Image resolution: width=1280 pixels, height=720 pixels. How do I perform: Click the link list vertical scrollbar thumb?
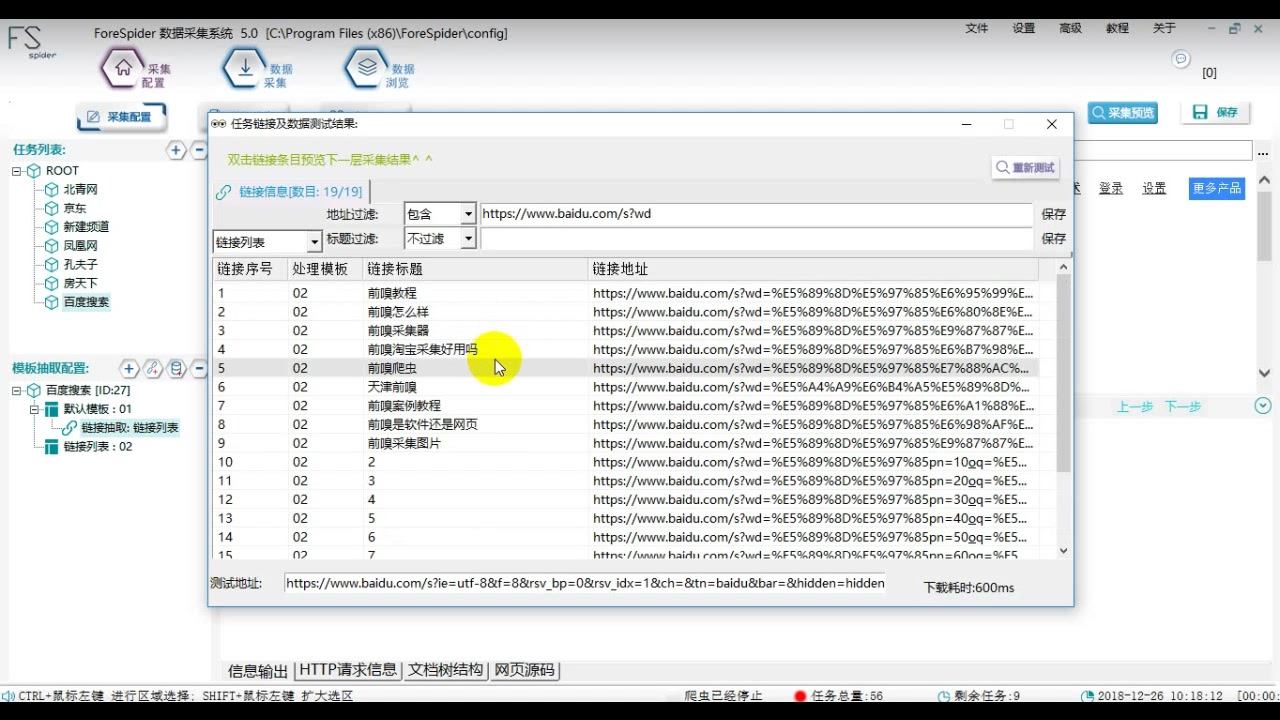[x=1063, y=372]
